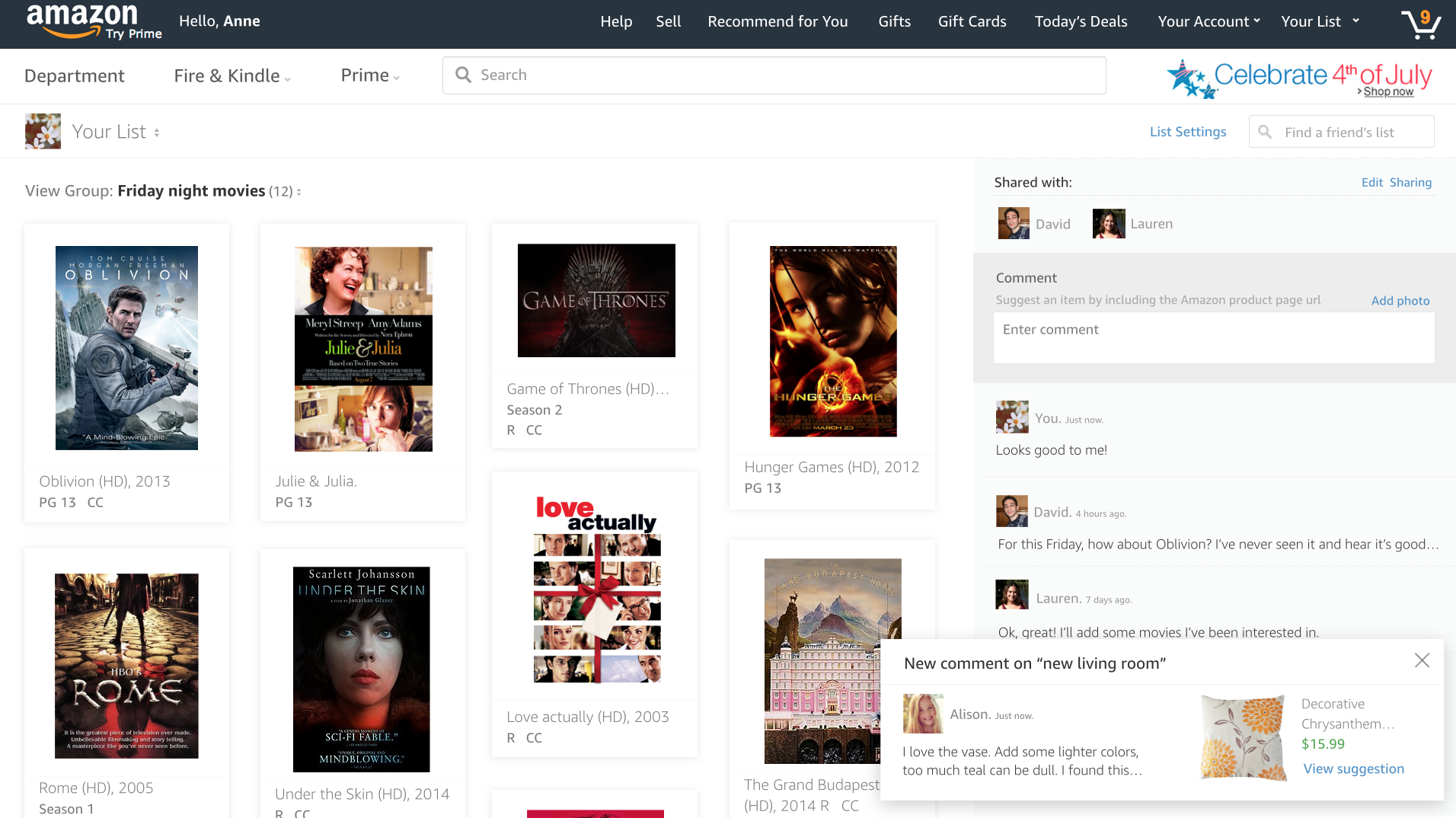Open Recommend for You
Image resolution: width=1456 pixels, height=818 pixels.
click(777, 21)
